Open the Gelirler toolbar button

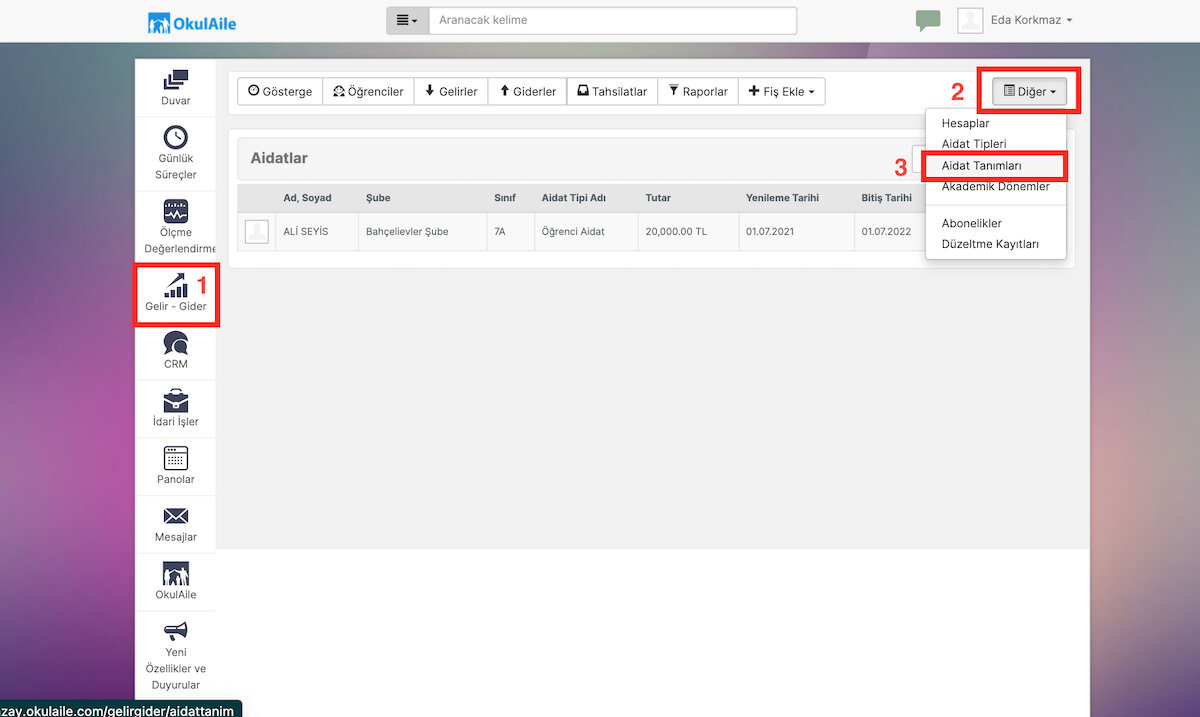click(451, 91)
